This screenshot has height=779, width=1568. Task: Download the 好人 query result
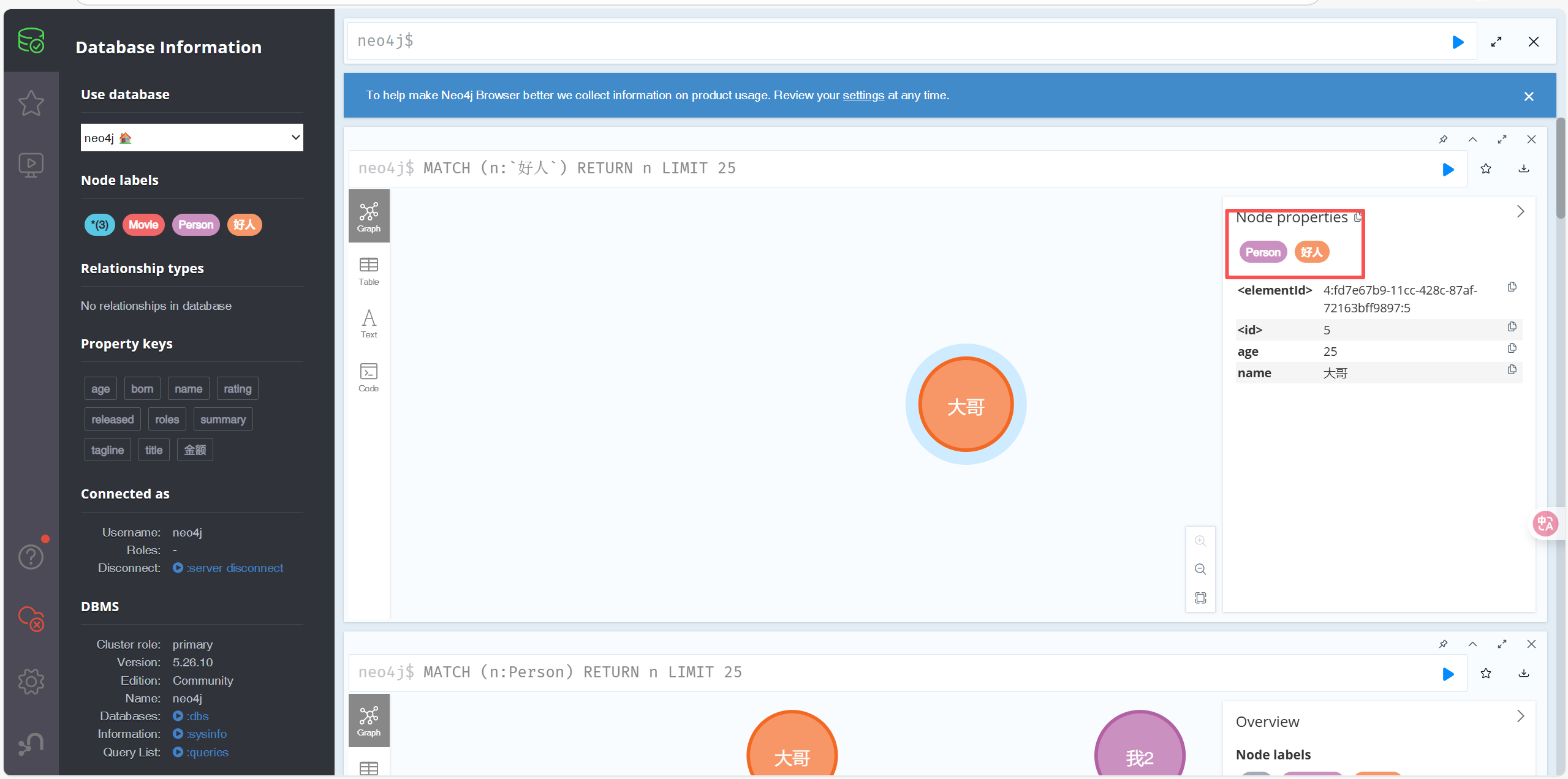pyautogui.click(x=1523, y=169)
